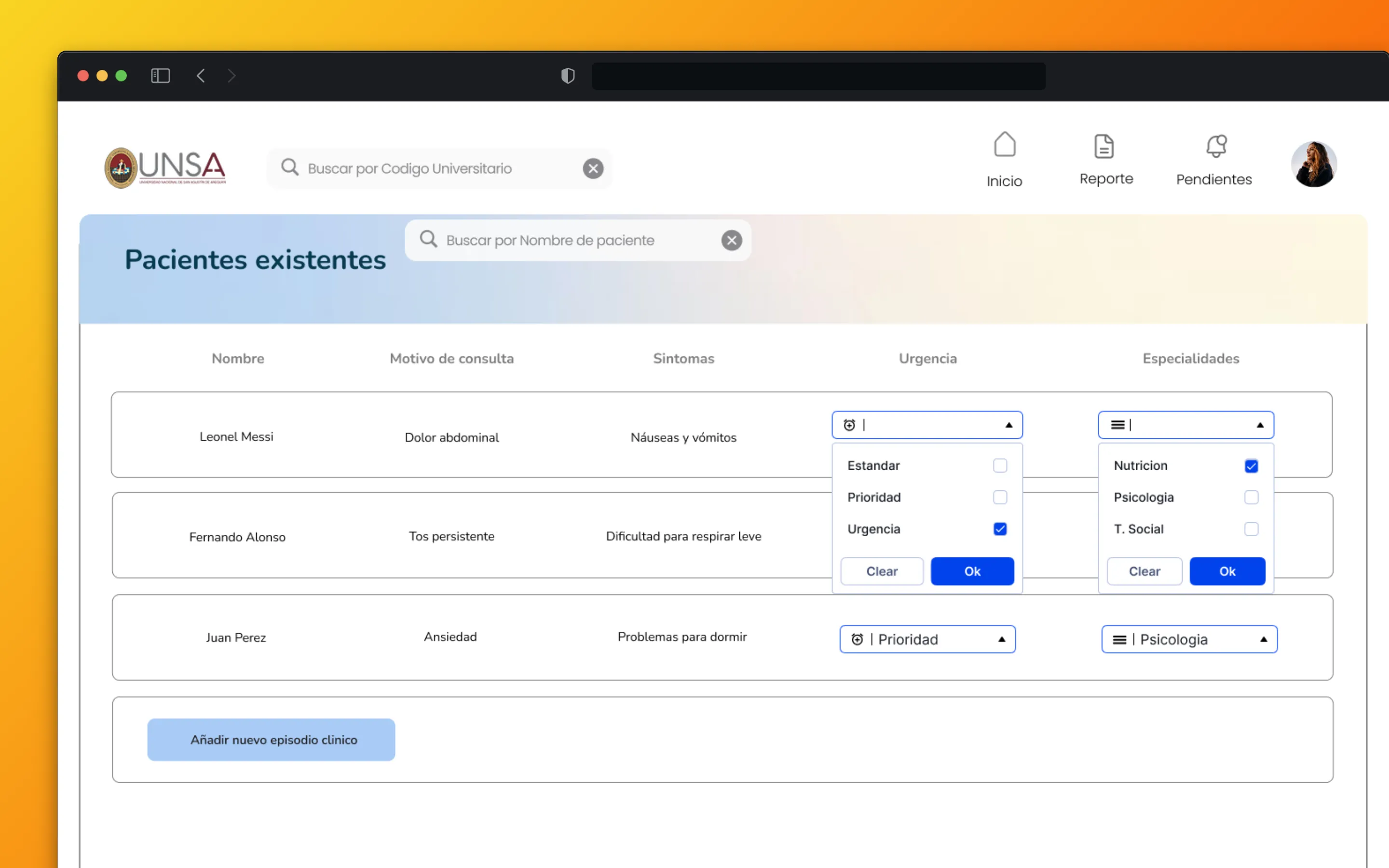
Task: Check the Prioridad urgency checkbox
Action: (x=1000, y=497)
